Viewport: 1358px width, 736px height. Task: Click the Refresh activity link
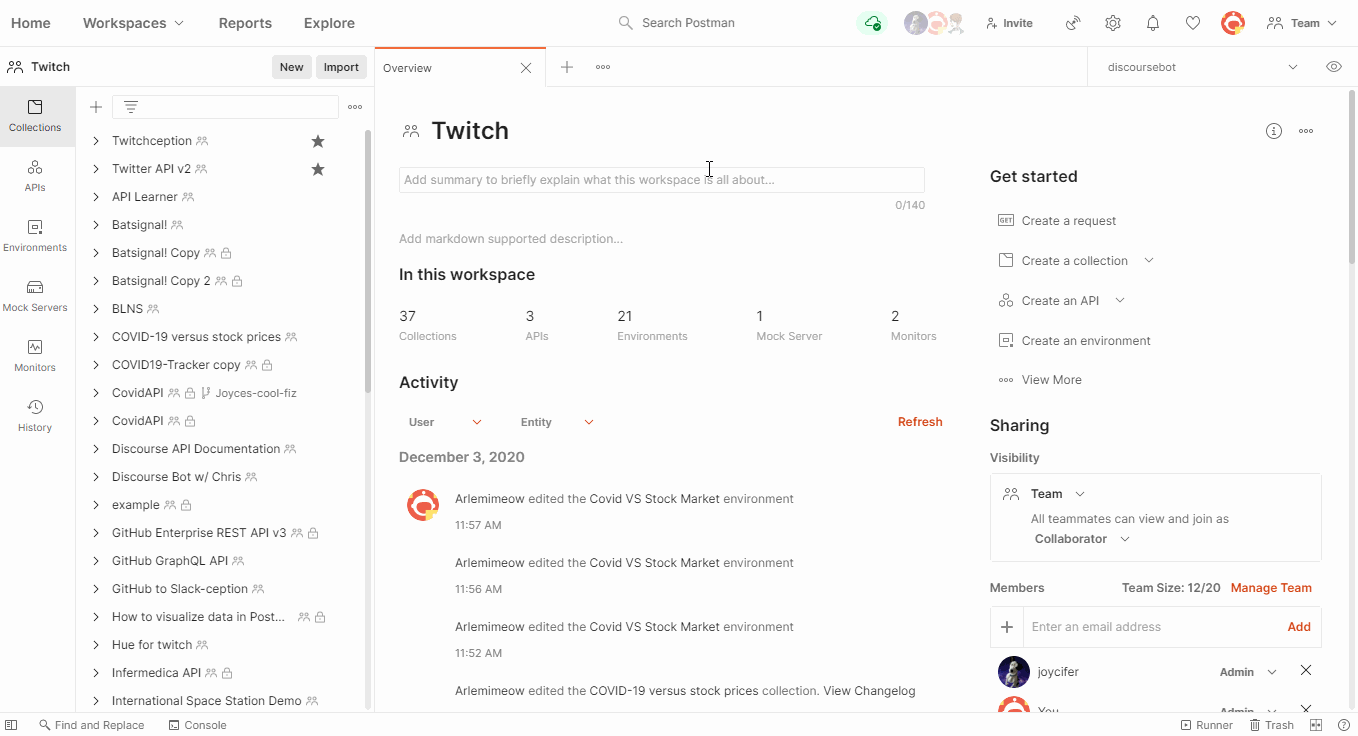click(920, 422)
